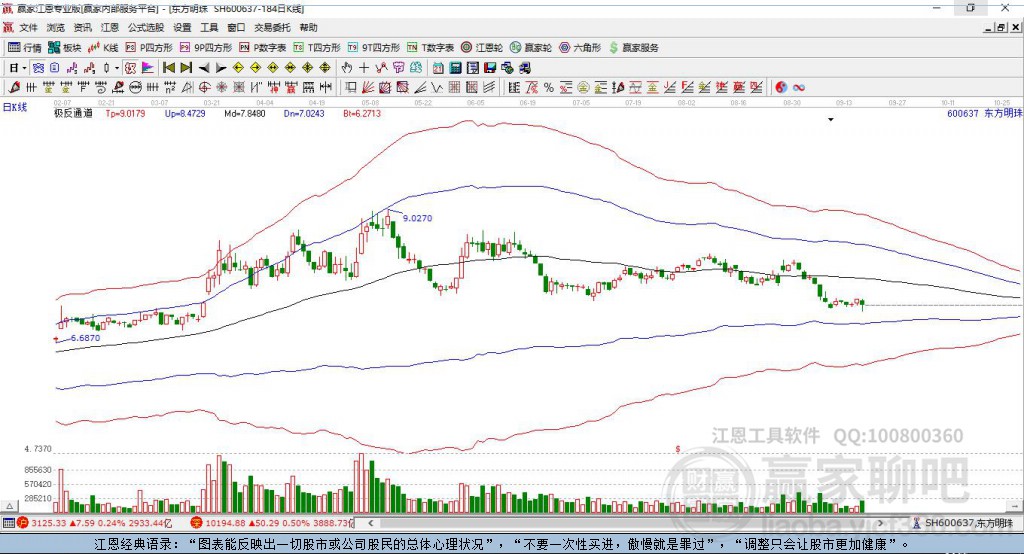Click the last yellow diamond arrow icon
Screen dimensions: 1024x554
(x=325, y=68)
